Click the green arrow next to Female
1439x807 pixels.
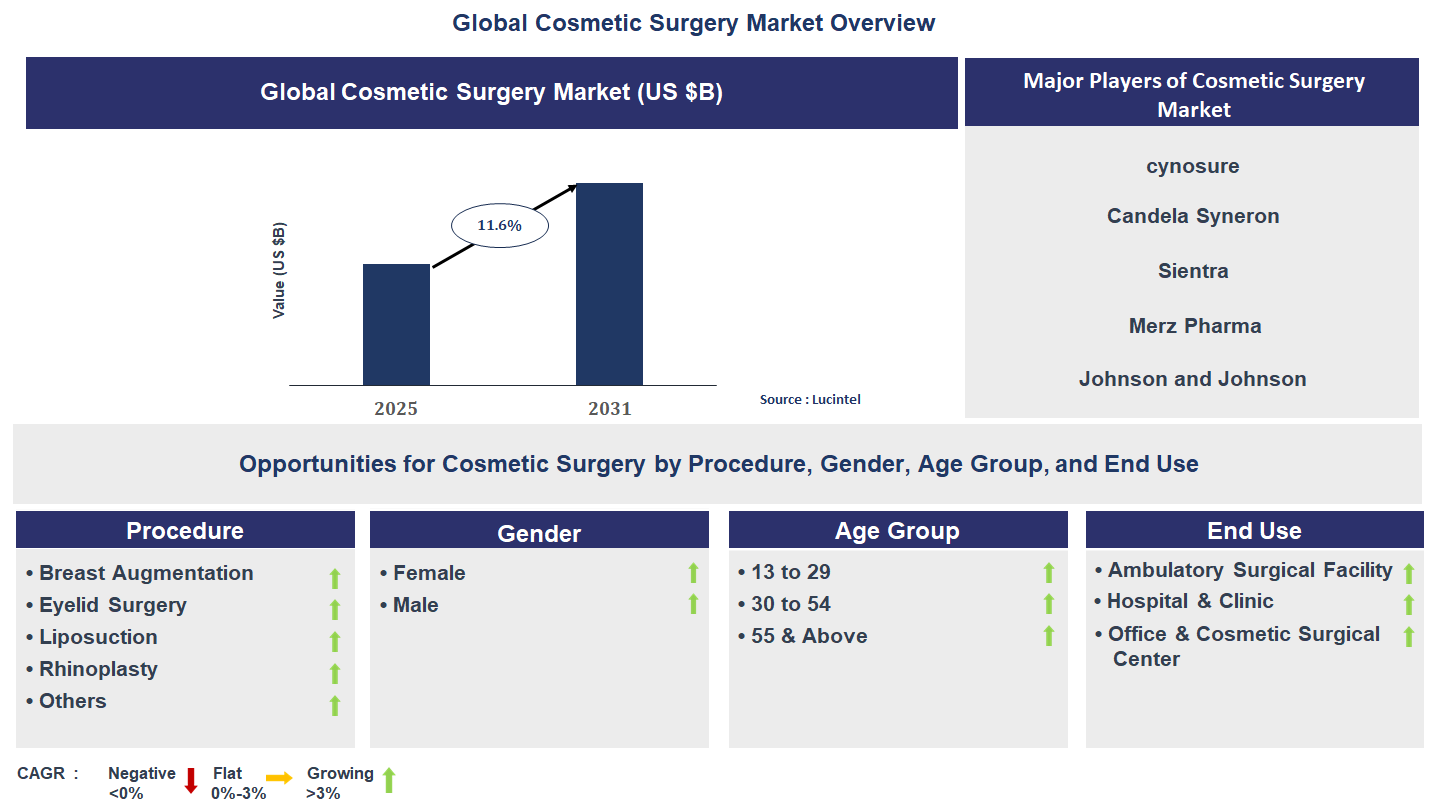(693, 572)
